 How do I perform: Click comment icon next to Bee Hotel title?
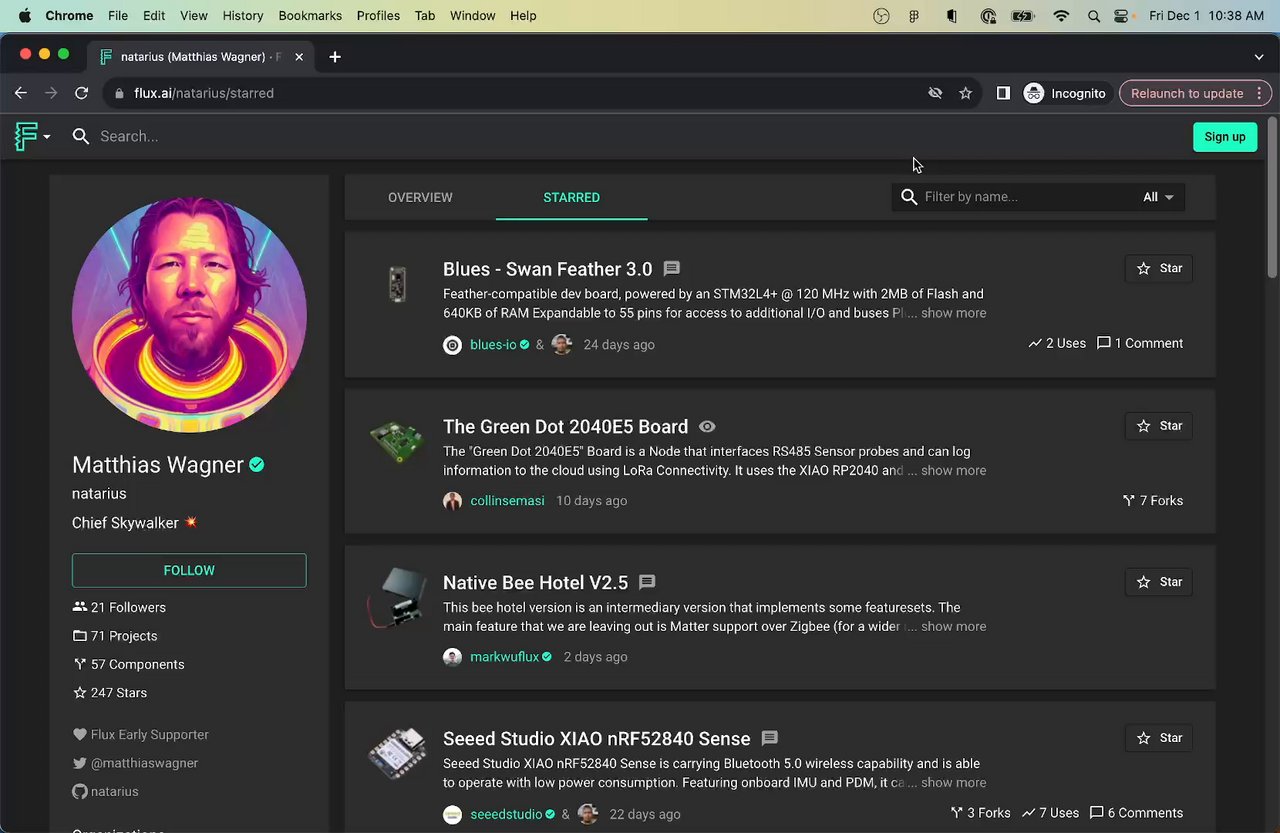click(647, 582)
